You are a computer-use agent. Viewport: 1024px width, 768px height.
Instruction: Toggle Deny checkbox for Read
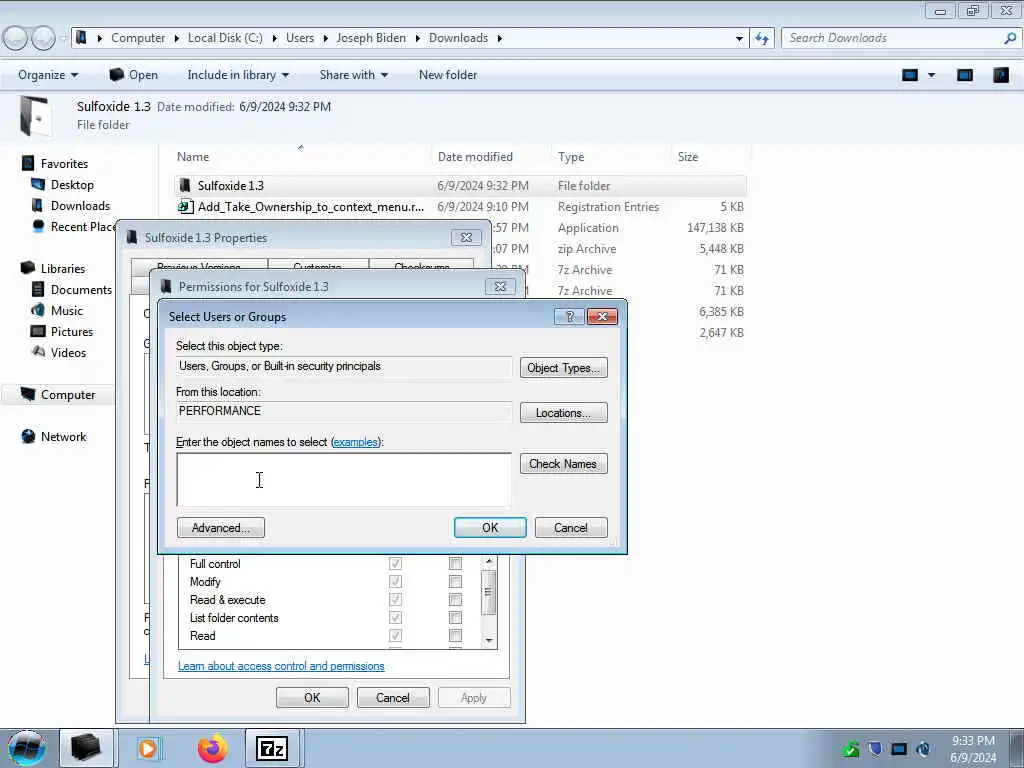[455, 635]
